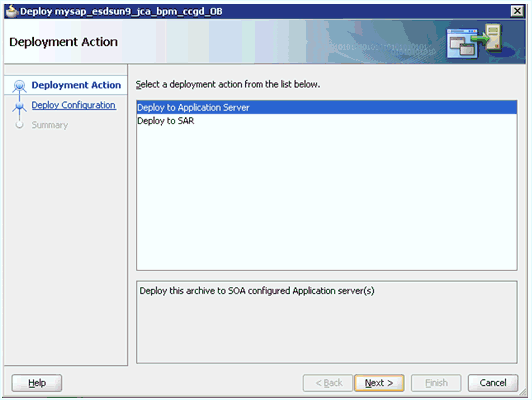Go to Deployment Action wizard step
This screenshot has width=532, height=400.
[x=76, y=85]
